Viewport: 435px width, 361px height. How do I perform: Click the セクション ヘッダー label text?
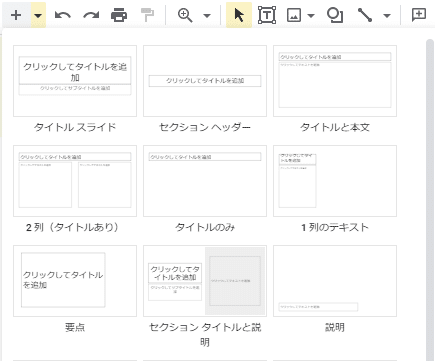coord(205,127)
